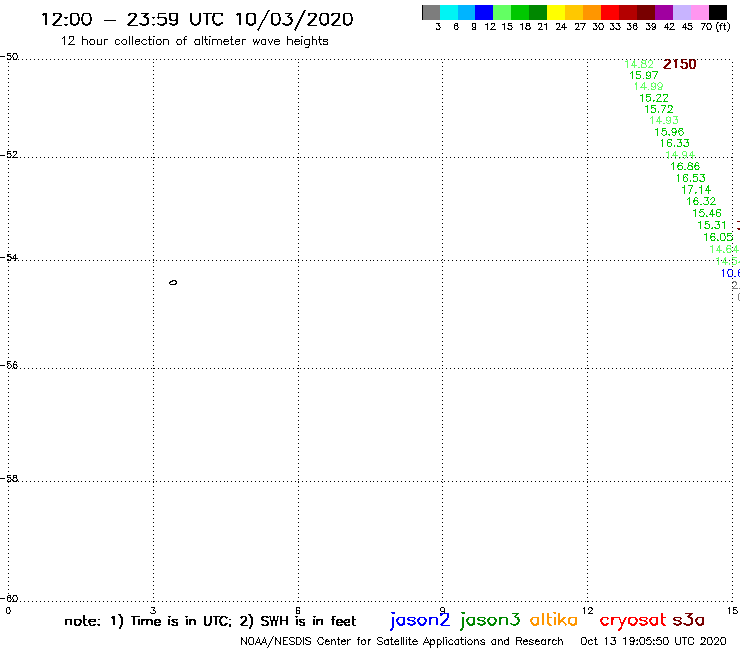
Task: Click the jason3 satellite legend label
Action: [x=490, y=620]
